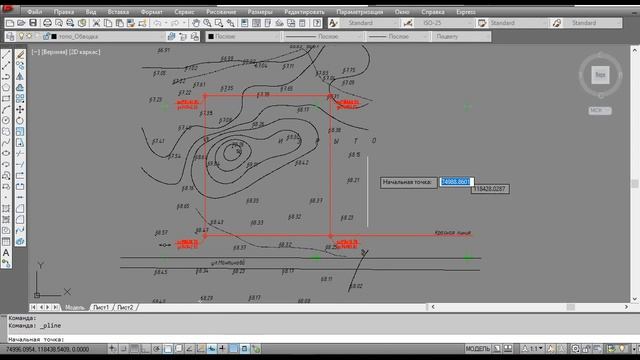Click the Text Style icon before Standard
The image size is (640, 360).
pos(333,23)
